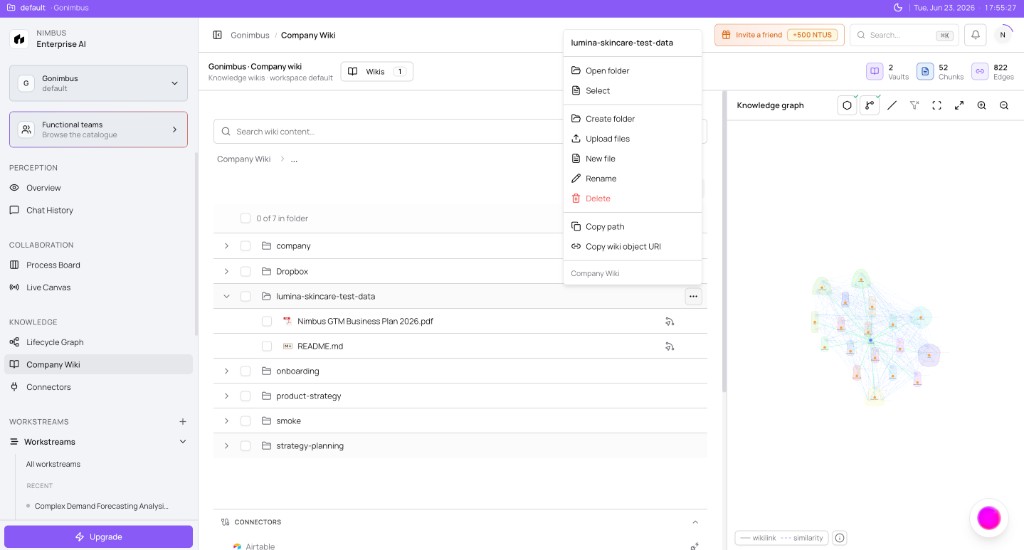
Task: Click the sync icon for Nimbus GTM Business Plan 2026.pdf
Action: click(669, 321)
